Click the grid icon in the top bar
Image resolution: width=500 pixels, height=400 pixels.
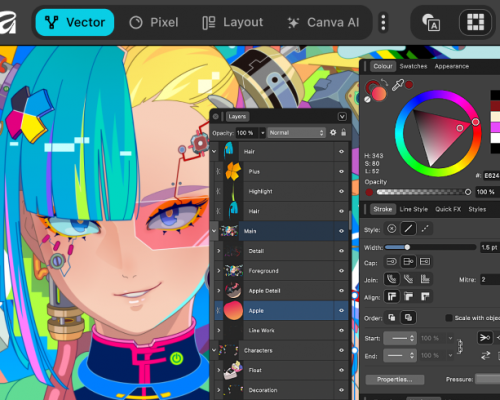point(475,22)
